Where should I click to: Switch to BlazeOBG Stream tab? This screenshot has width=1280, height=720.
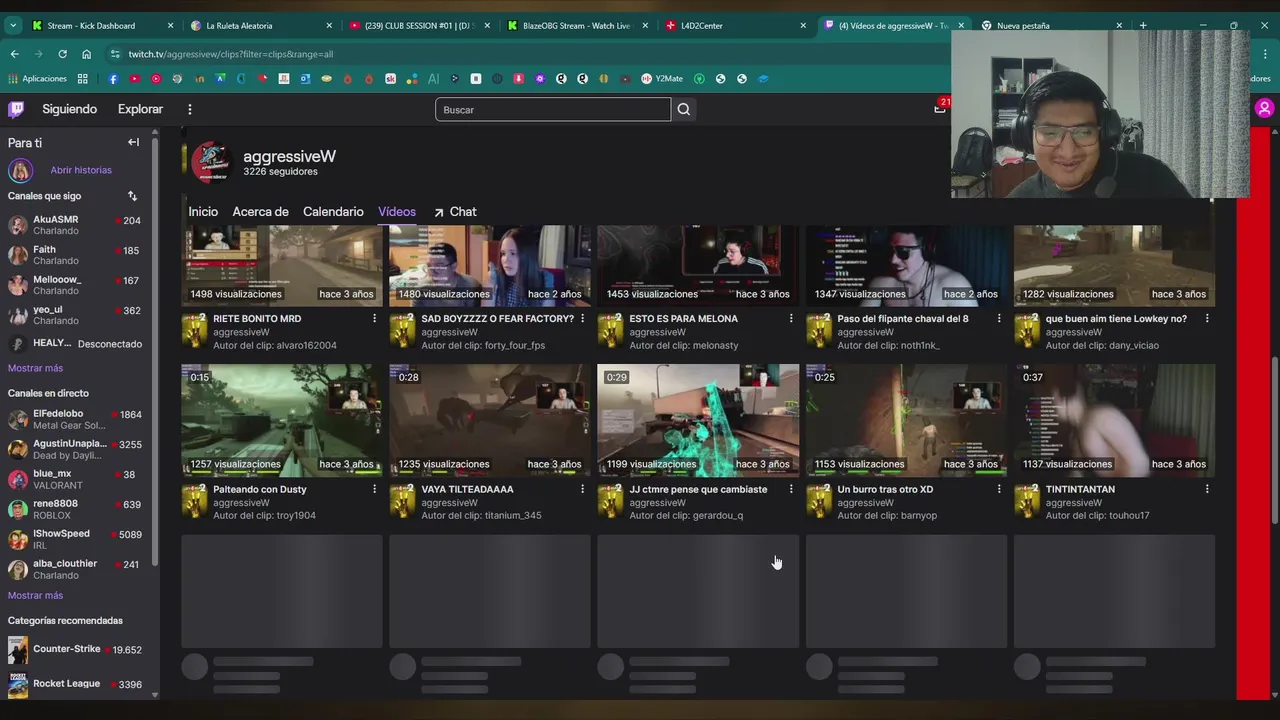(x=575, y=25)
